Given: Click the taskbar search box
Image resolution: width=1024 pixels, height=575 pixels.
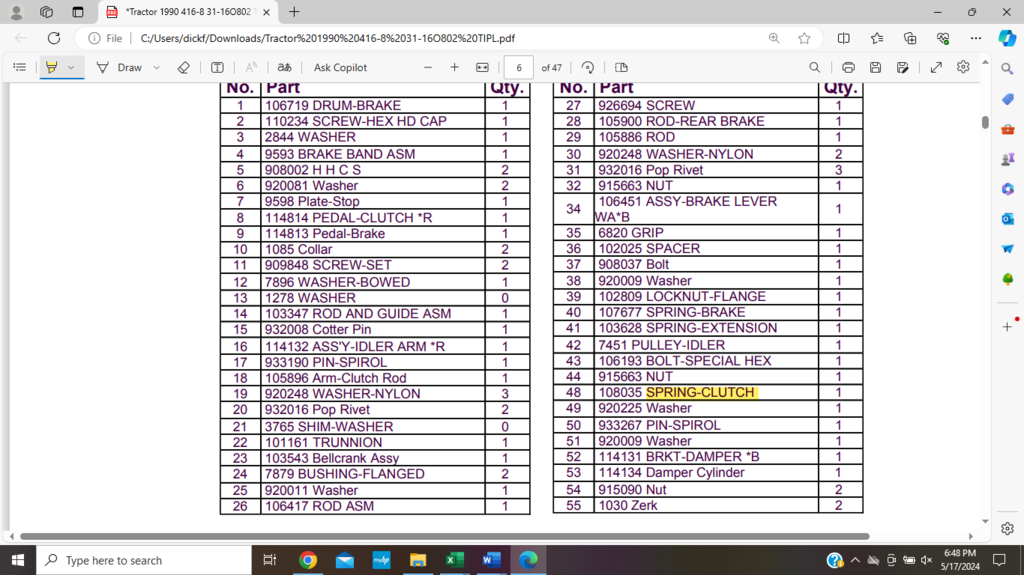Looking at the screenshot, I should [x=144, y=560].
